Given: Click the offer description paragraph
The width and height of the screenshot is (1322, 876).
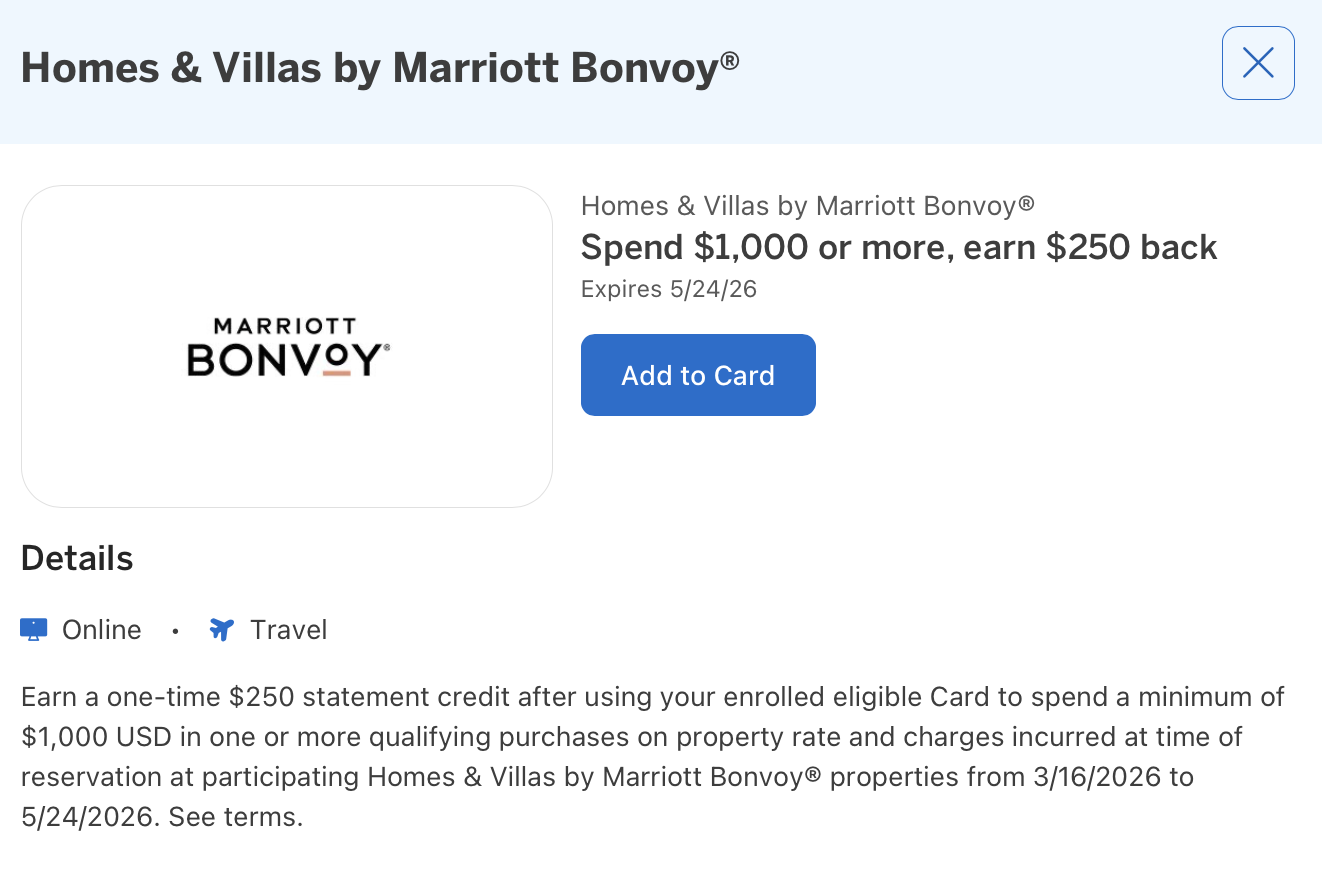Looking at the screenshot, I should (x=650, y=756).
